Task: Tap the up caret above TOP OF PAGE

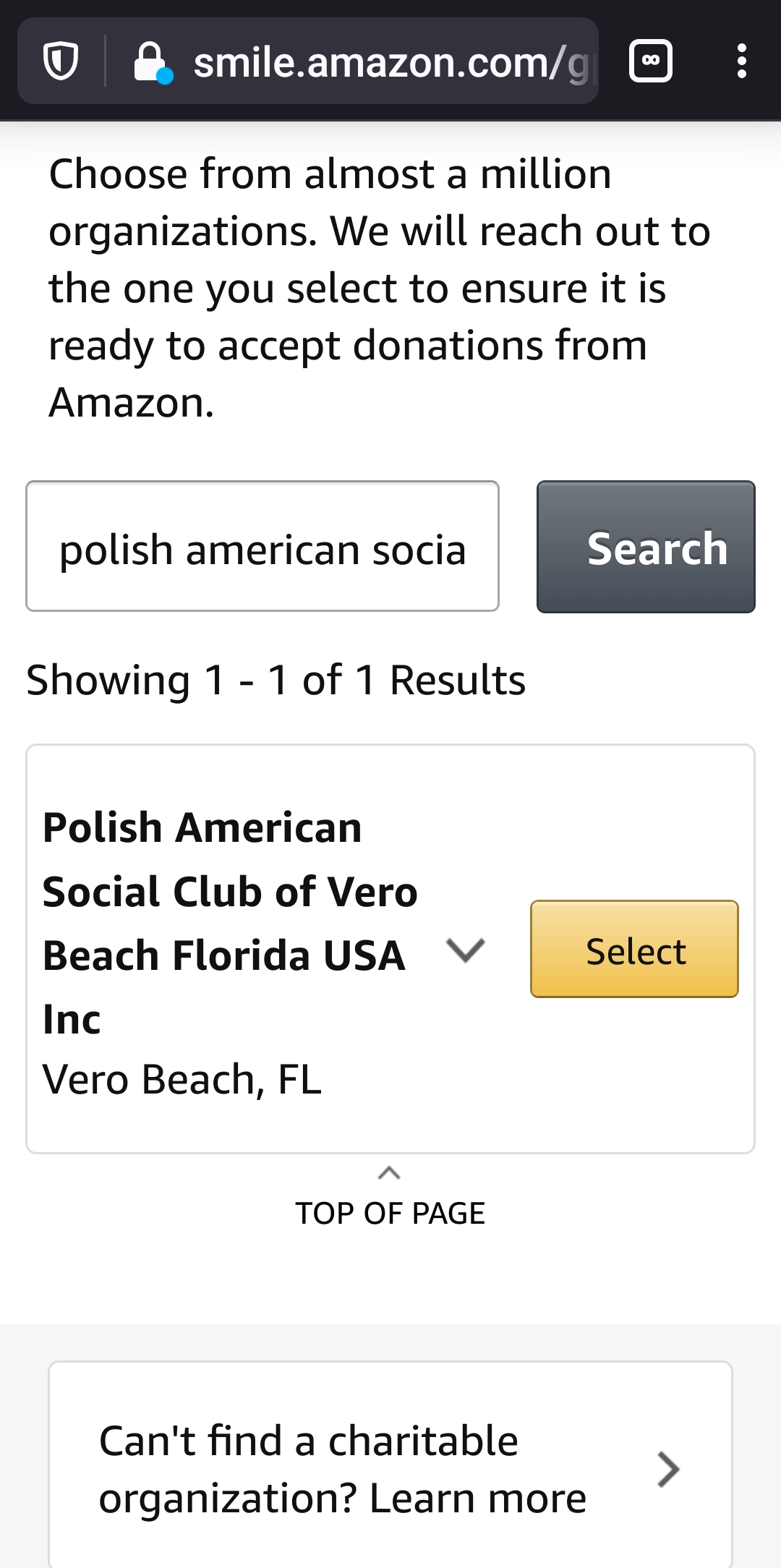Action: pos(389,1173)
